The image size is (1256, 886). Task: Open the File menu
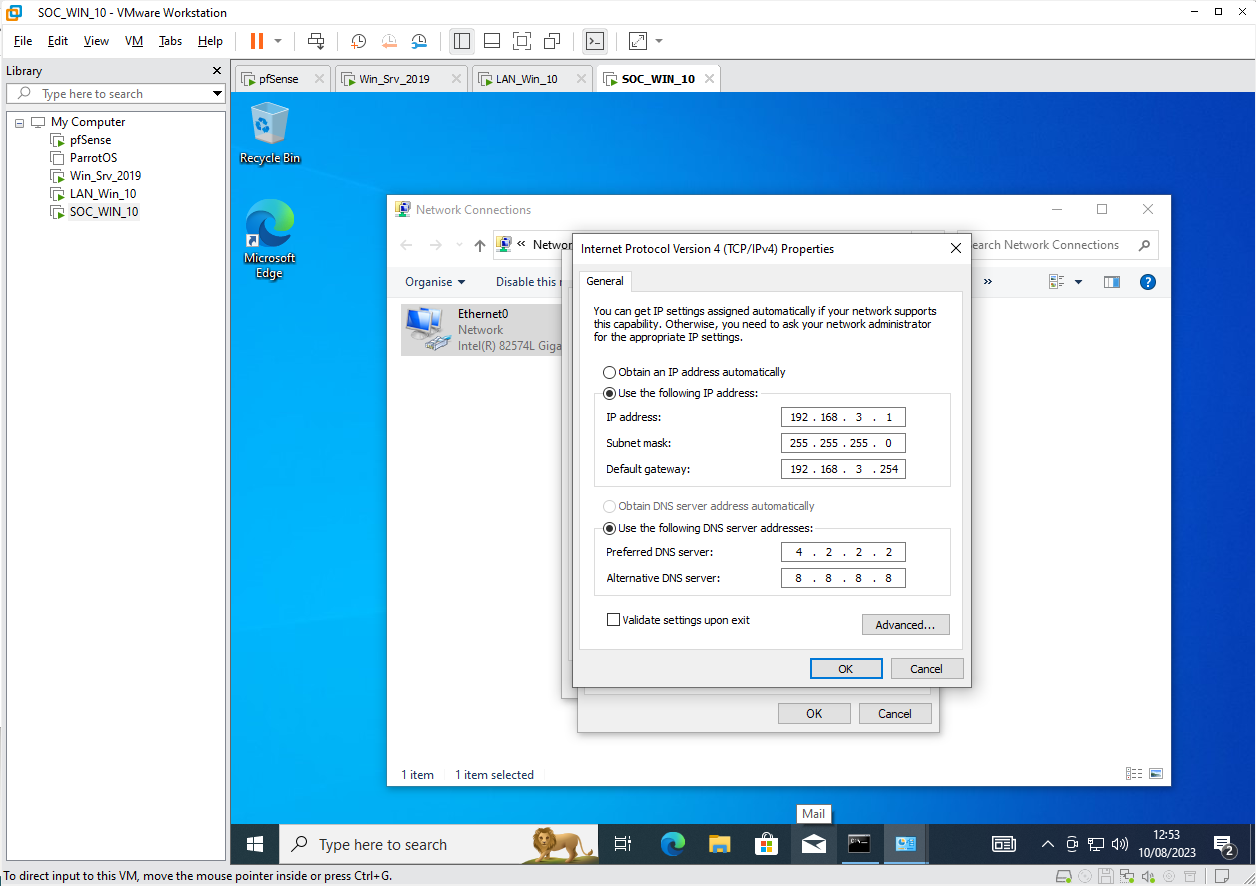[23, 41]
